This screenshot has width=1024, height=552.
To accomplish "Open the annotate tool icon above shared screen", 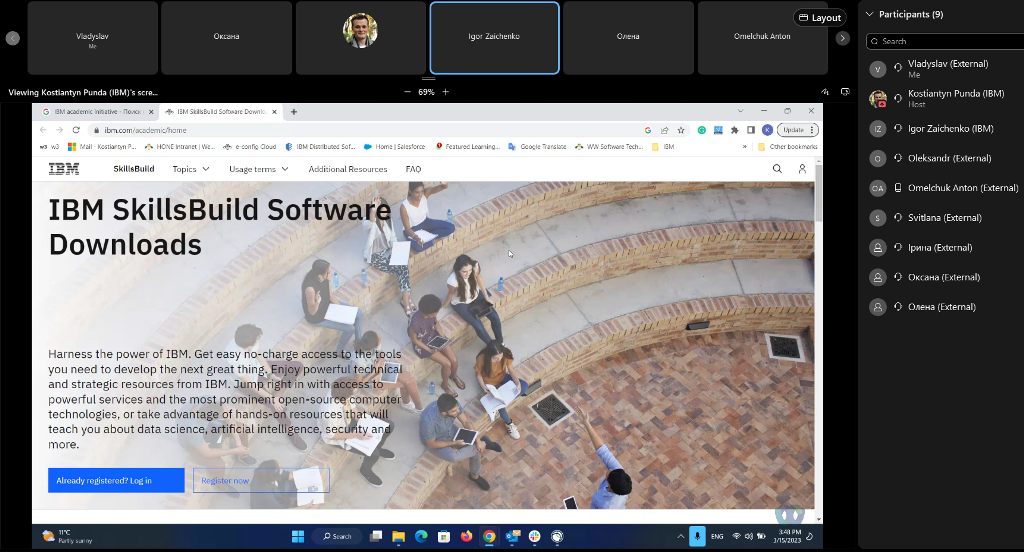I will tap(825, 92).
